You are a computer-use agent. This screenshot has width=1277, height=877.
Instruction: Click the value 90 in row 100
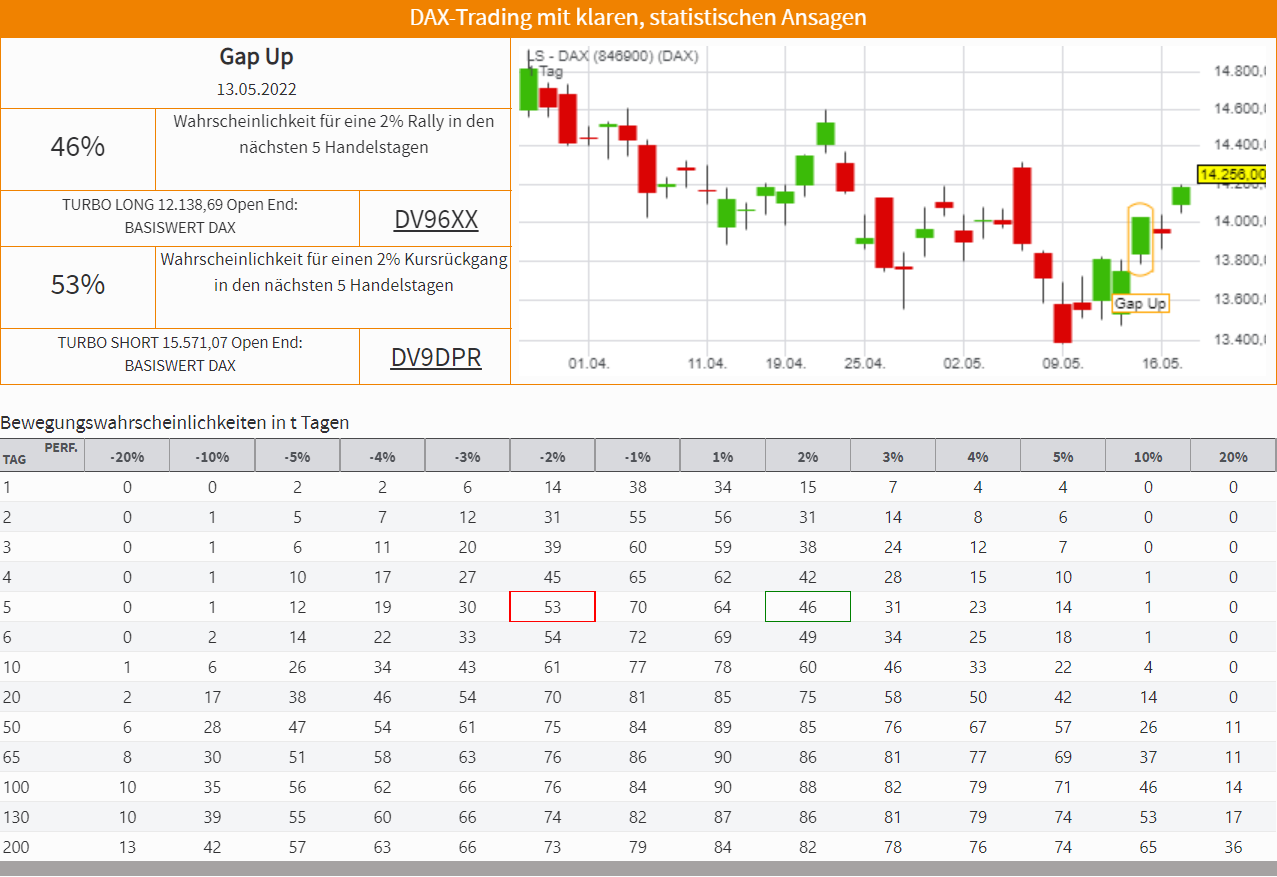point(722,787)
